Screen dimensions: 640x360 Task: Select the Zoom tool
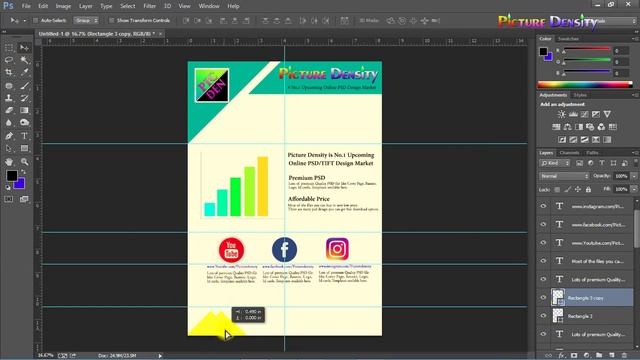(24, 162)
